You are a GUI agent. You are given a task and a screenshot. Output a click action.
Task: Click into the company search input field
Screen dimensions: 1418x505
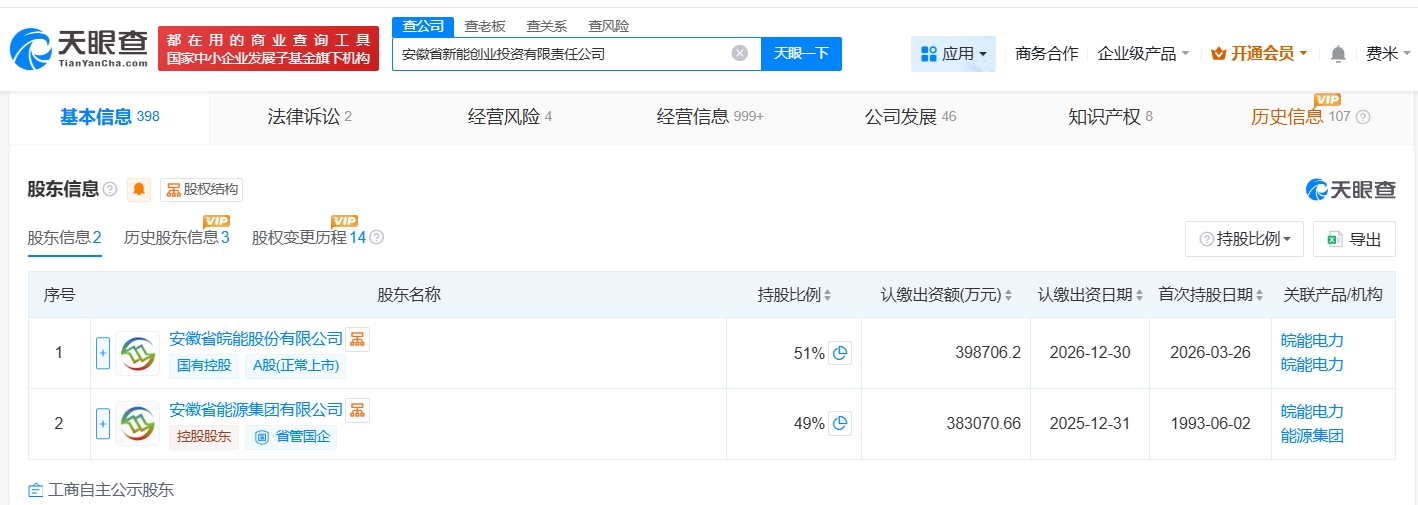click(560, 54)
